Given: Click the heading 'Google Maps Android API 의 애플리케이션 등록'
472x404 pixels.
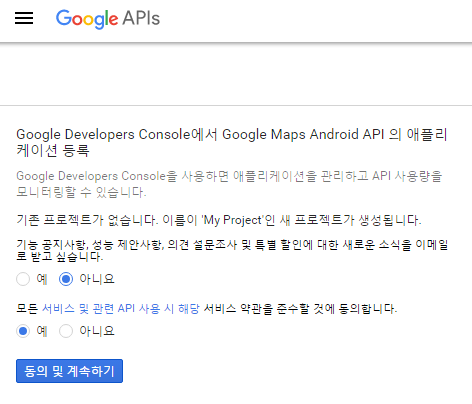Looking at the screenshot, I should (x=232, y=142).
